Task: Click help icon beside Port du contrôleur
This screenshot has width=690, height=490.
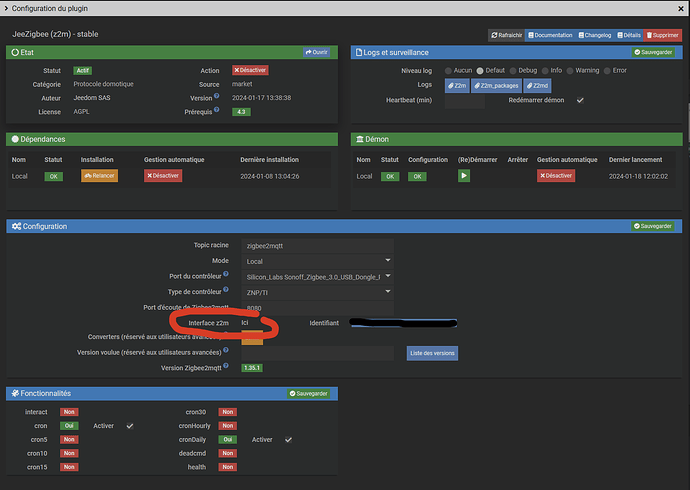Action: tap(226, 274)
